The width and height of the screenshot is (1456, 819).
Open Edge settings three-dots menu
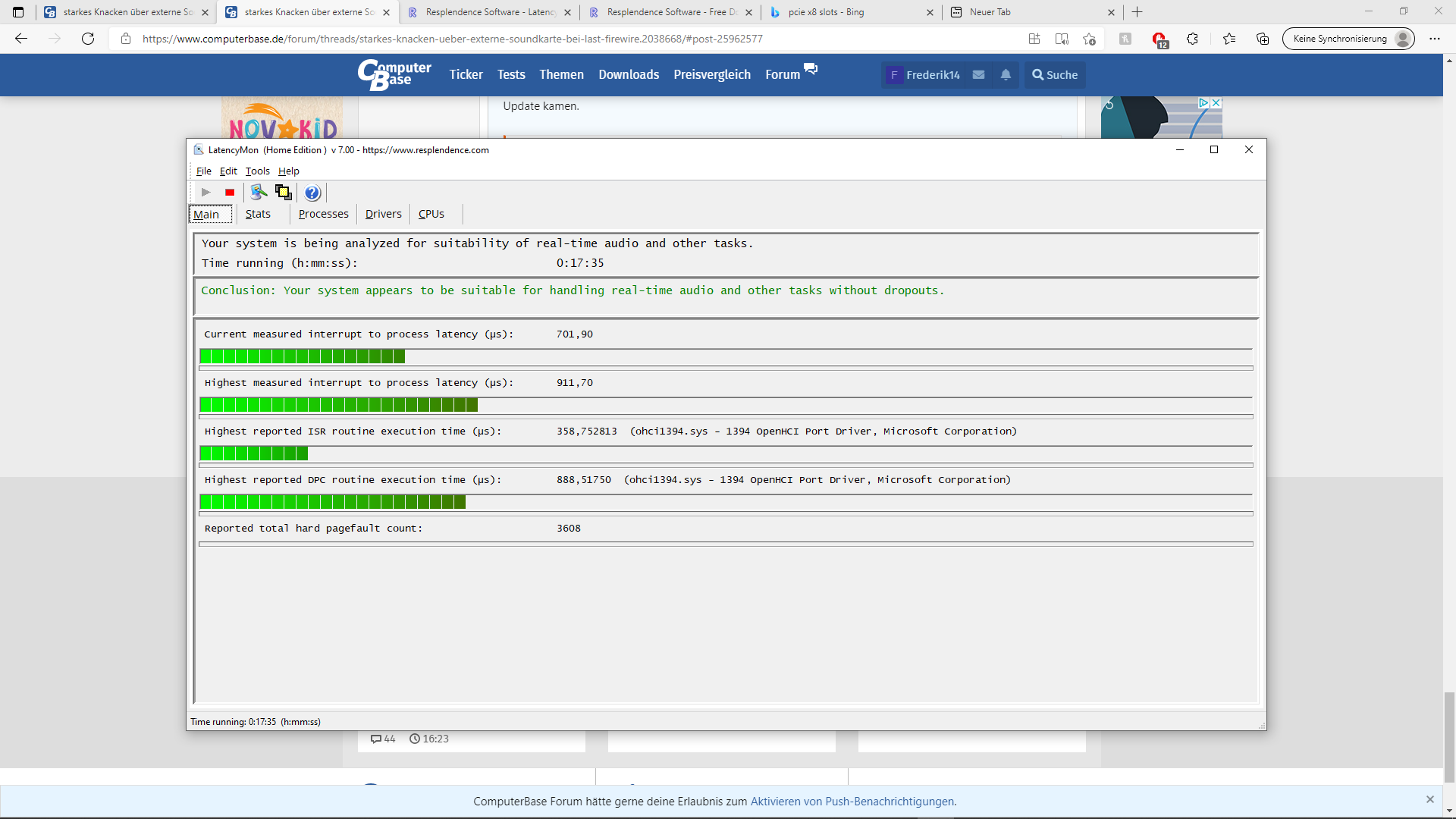[1434, 39]
